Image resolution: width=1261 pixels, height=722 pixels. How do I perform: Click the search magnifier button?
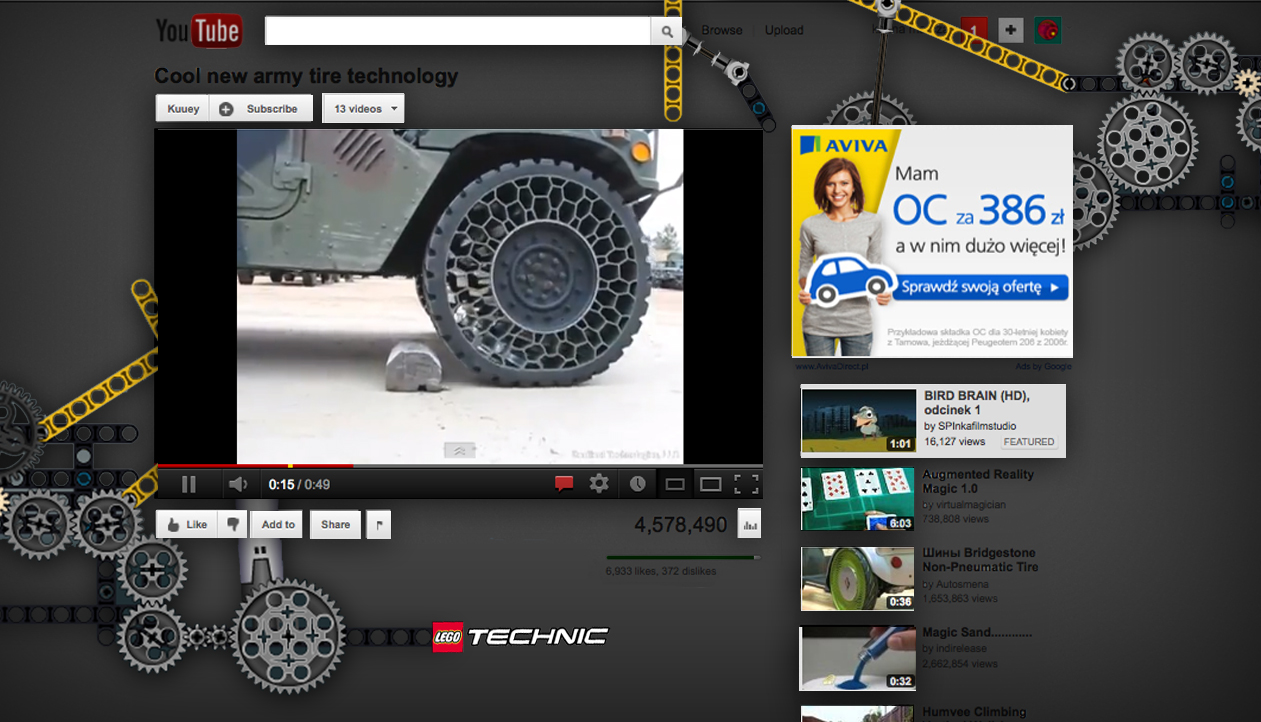[667, 32]
